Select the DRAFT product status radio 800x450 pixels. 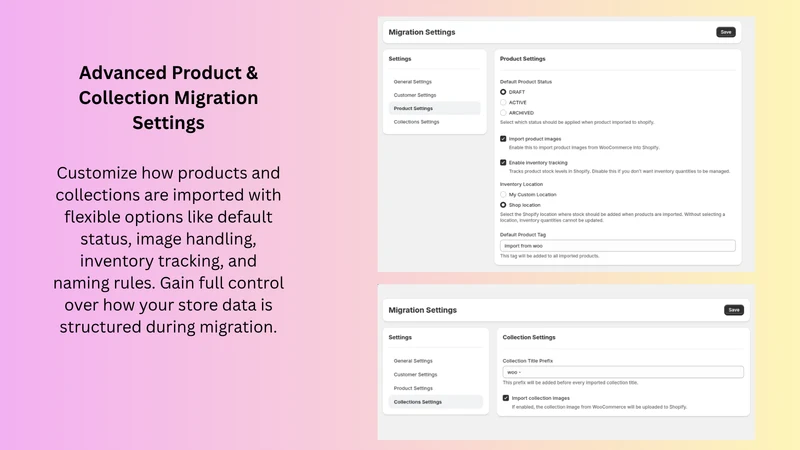[503, 92]
